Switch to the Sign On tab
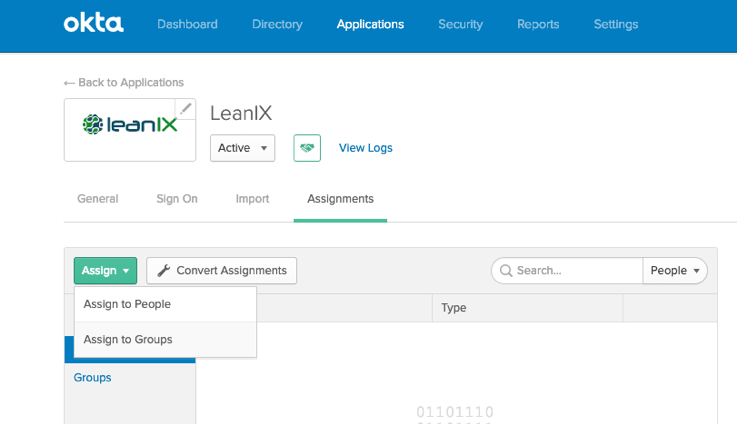Viewport: 737px width, 424px height. 177,199
